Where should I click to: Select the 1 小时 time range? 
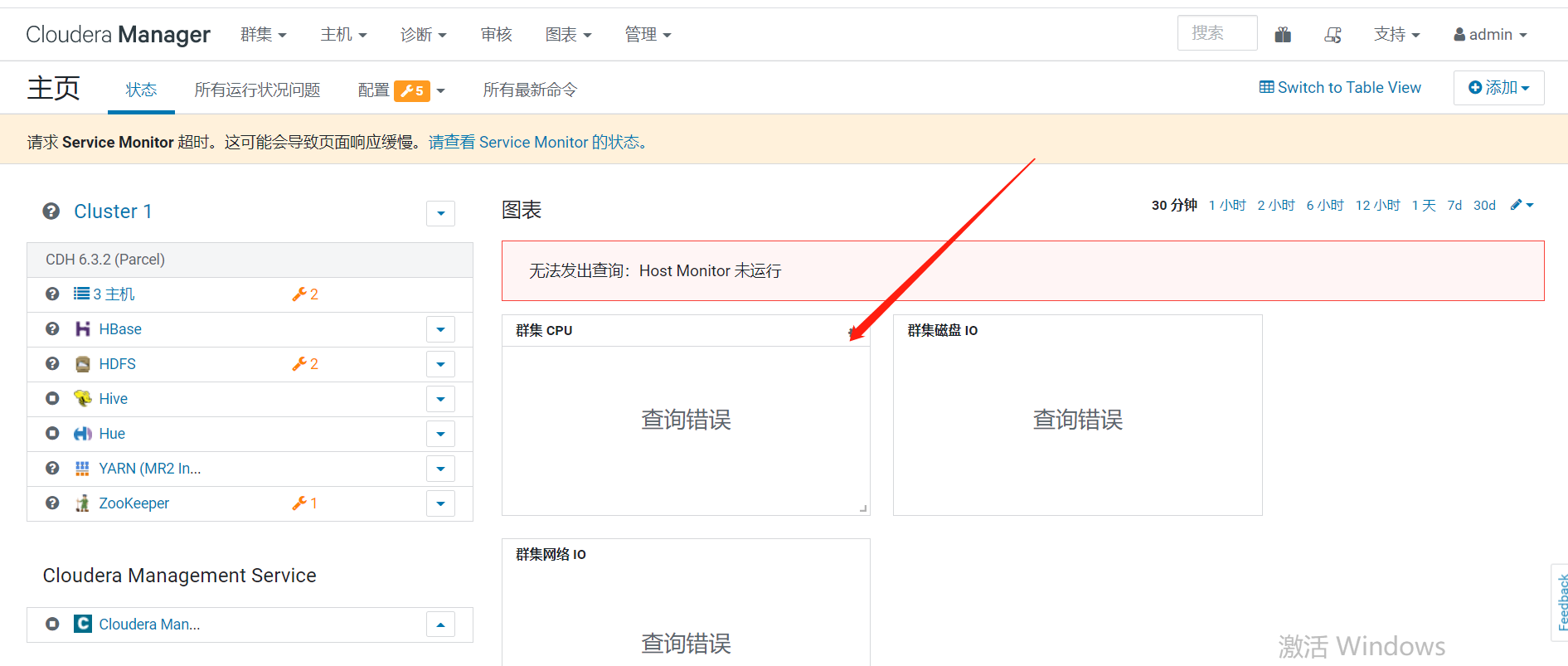(1227, 205)
